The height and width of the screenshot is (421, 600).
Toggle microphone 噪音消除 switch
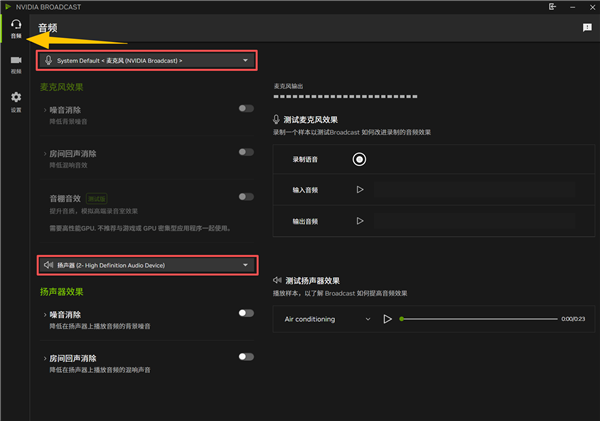coord(245,108)
